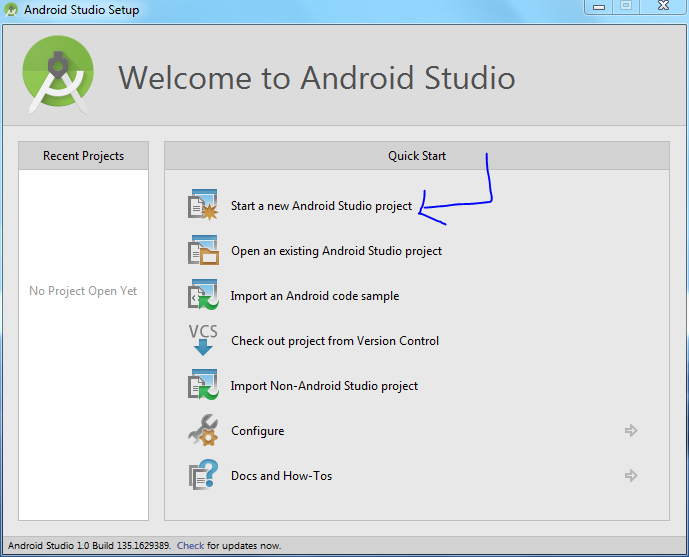Choose Check out project from Version Control
Viewport: 689px width, 557px height.
[335, 341]
